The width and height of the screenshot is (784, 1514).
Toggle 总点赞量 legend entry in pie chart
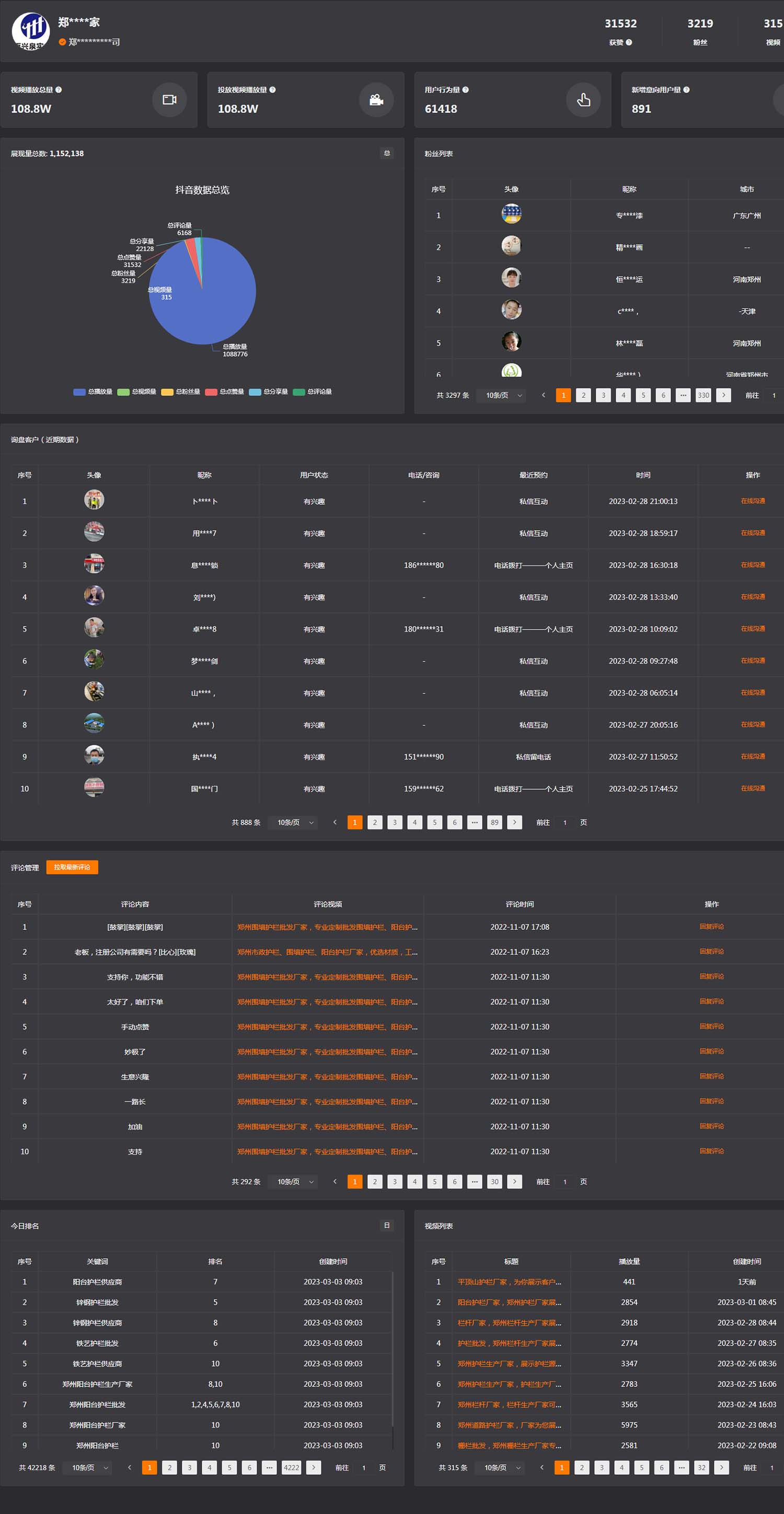[225, 391]
